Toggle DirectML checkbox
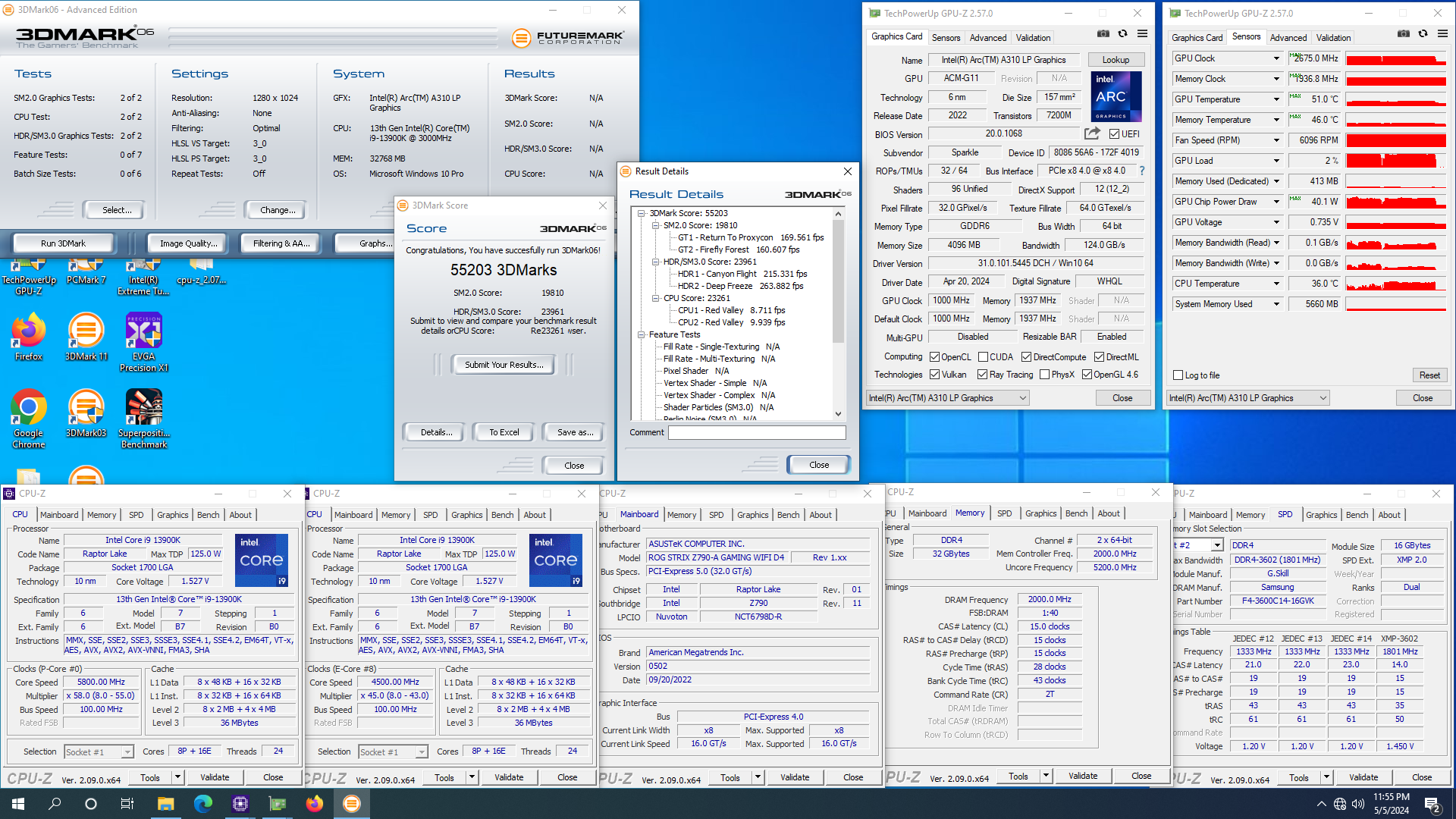Screen dimensions: 1456x819 click(x=1099, y=357)
